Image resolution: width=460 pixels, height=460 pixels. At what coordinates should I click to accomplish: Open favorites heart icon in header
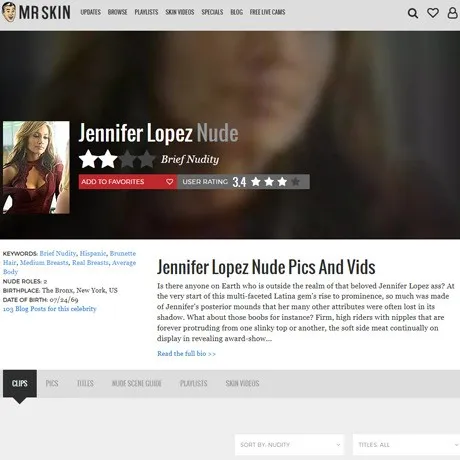click(x=433, y=13)
